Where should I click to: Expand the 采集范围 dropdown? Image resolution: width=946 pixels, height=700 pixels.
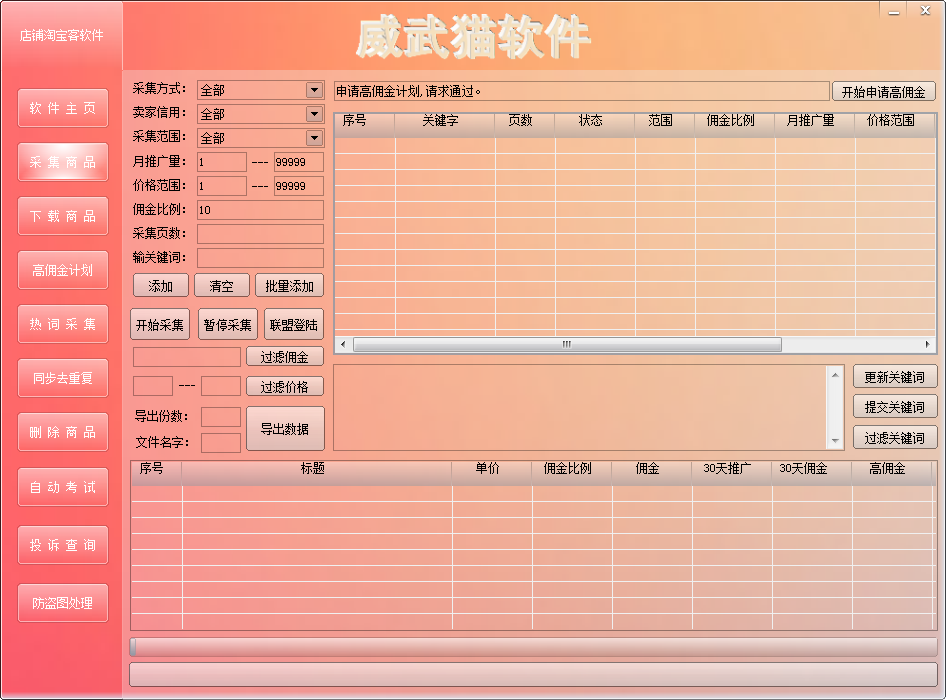click(314, 138)
